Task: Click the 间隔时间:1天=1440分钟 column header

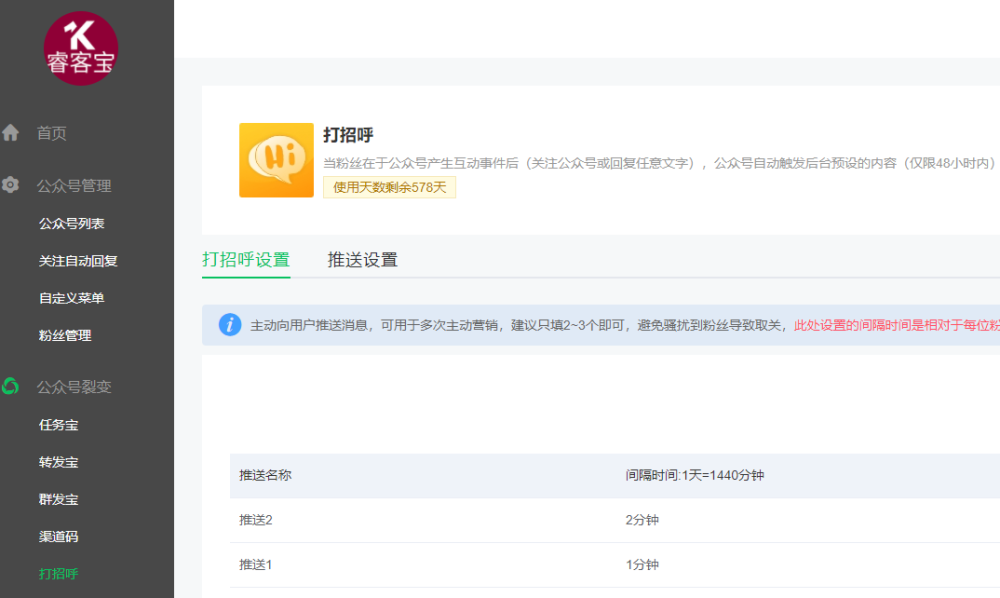Action: tap(695, 475)
